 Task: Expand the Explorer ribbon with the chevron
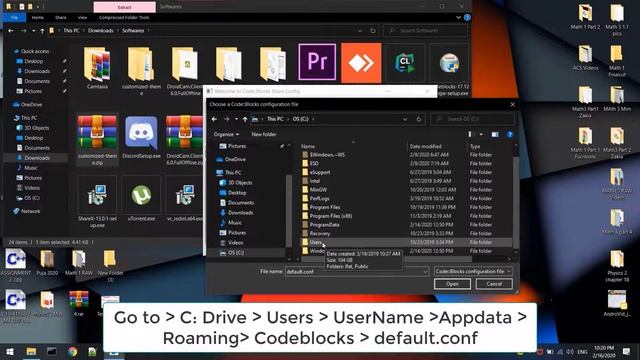coord(458,18)
